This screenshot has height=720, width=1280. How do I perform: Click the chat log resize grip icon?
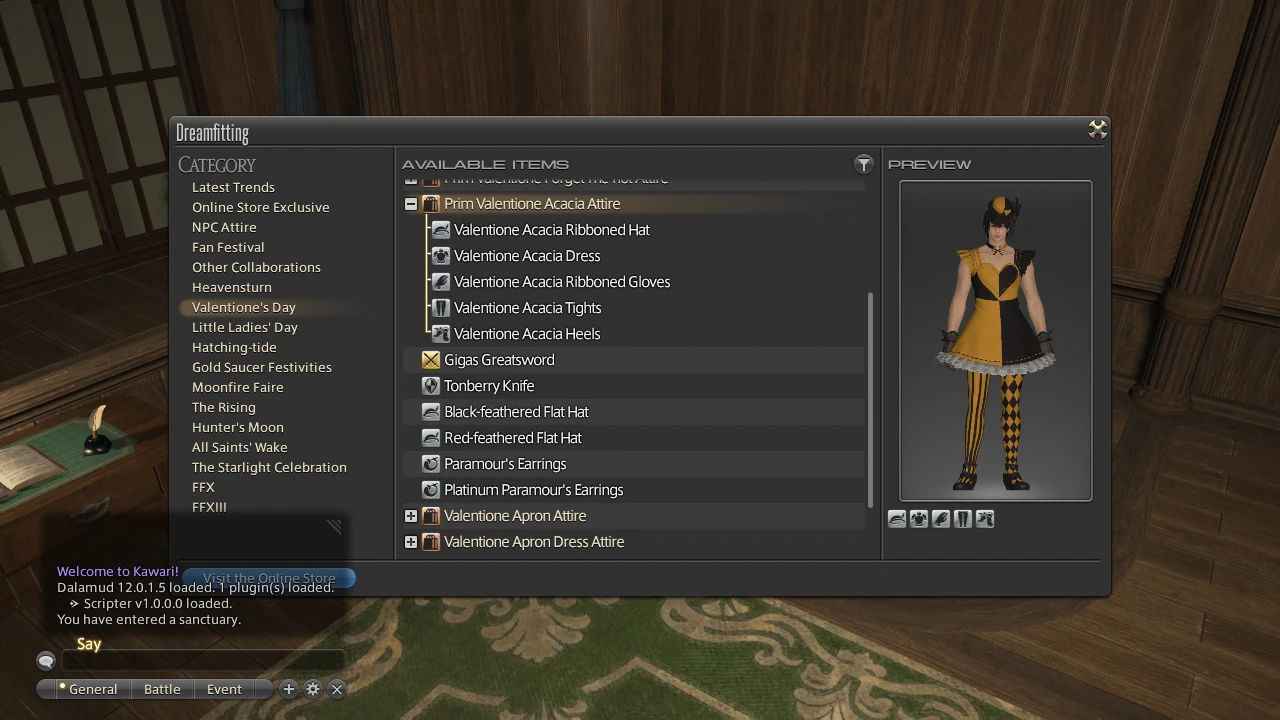click(x=334, y=526)
